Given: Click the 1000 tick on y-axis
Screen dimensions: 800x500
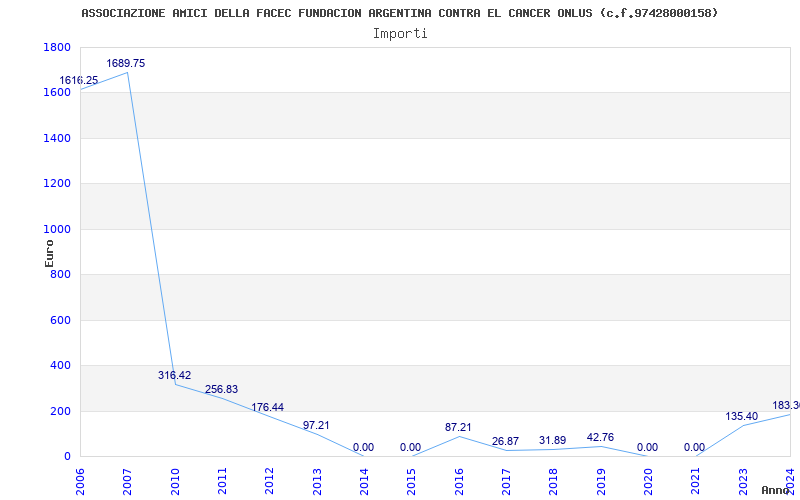Looking at the screenshot, I should coord(57,229).
